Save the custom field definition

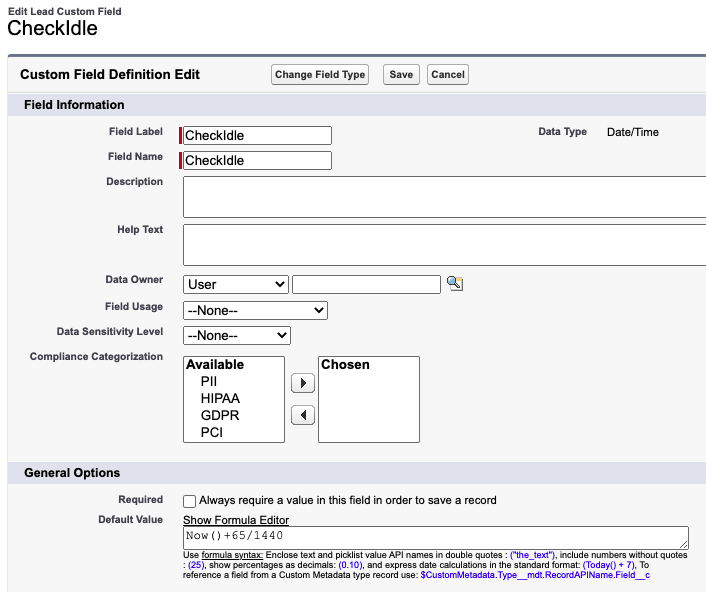(401, 74)
